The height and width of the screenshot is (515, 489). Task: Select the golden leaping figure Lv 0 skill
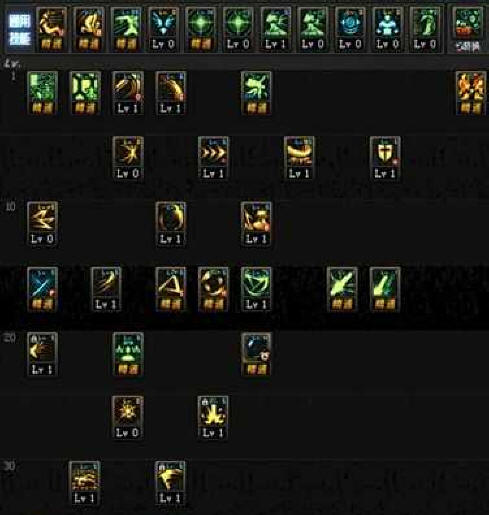tap(128, 159)
